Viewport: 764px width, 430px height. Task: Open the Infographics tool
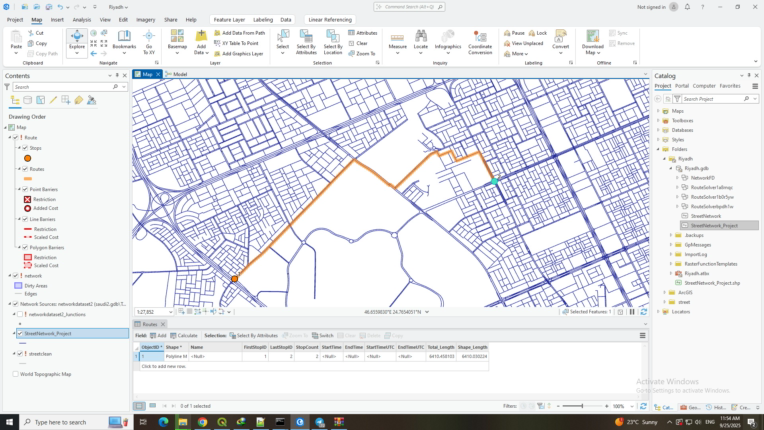(448, 40)
